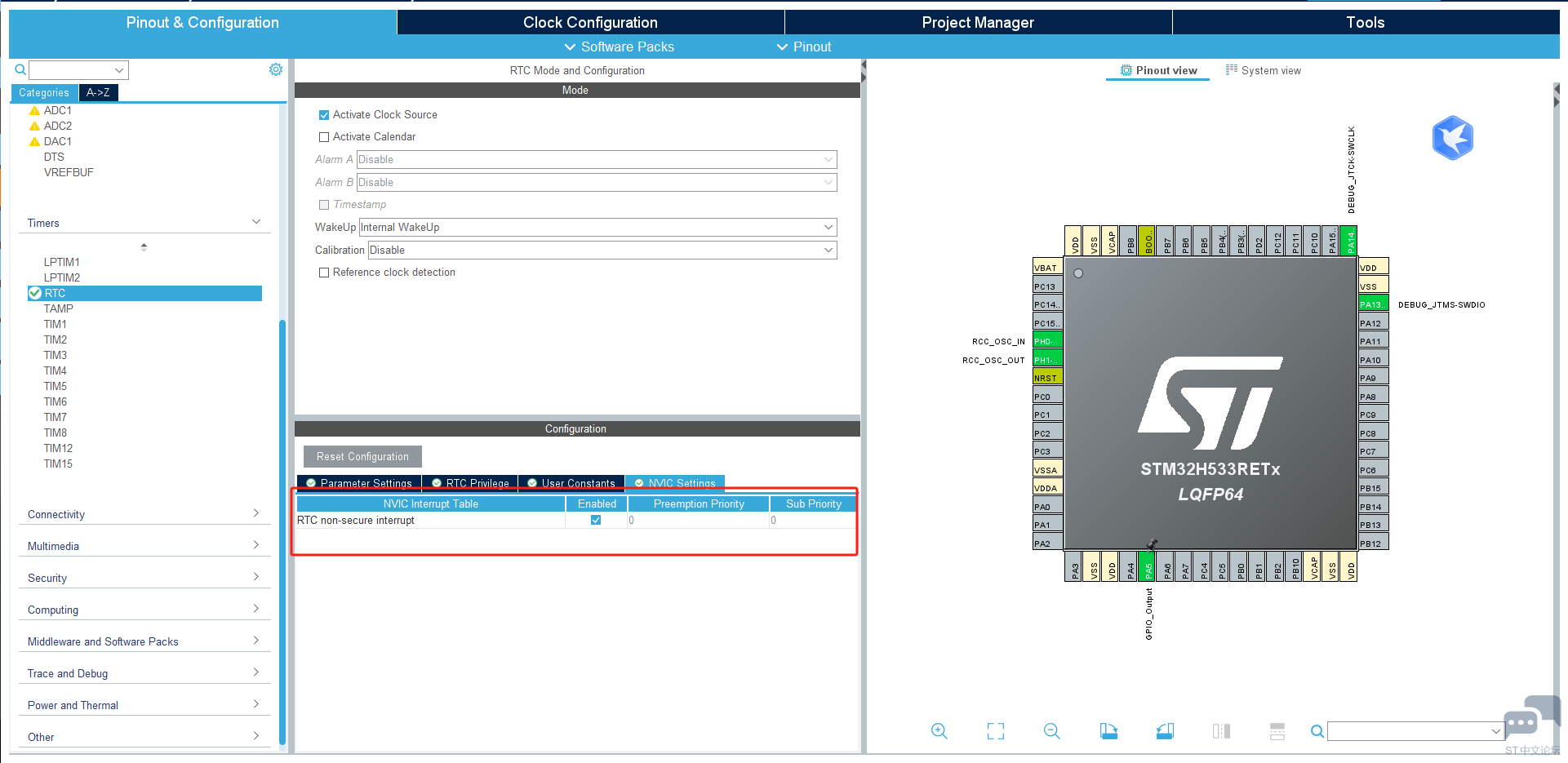
Task: Zoom out of the pinout view
Action: pyautogui.click(x=1051, y=731)
